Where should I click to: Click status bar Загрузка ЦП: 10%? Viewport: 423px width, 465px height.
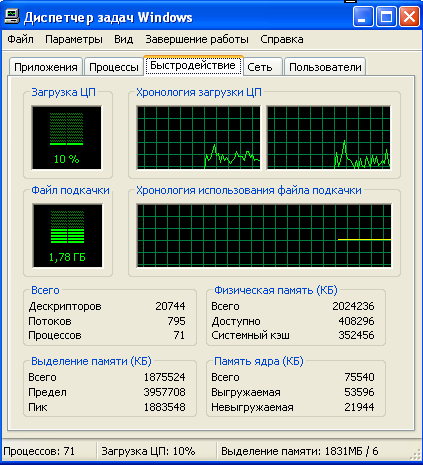148,451
